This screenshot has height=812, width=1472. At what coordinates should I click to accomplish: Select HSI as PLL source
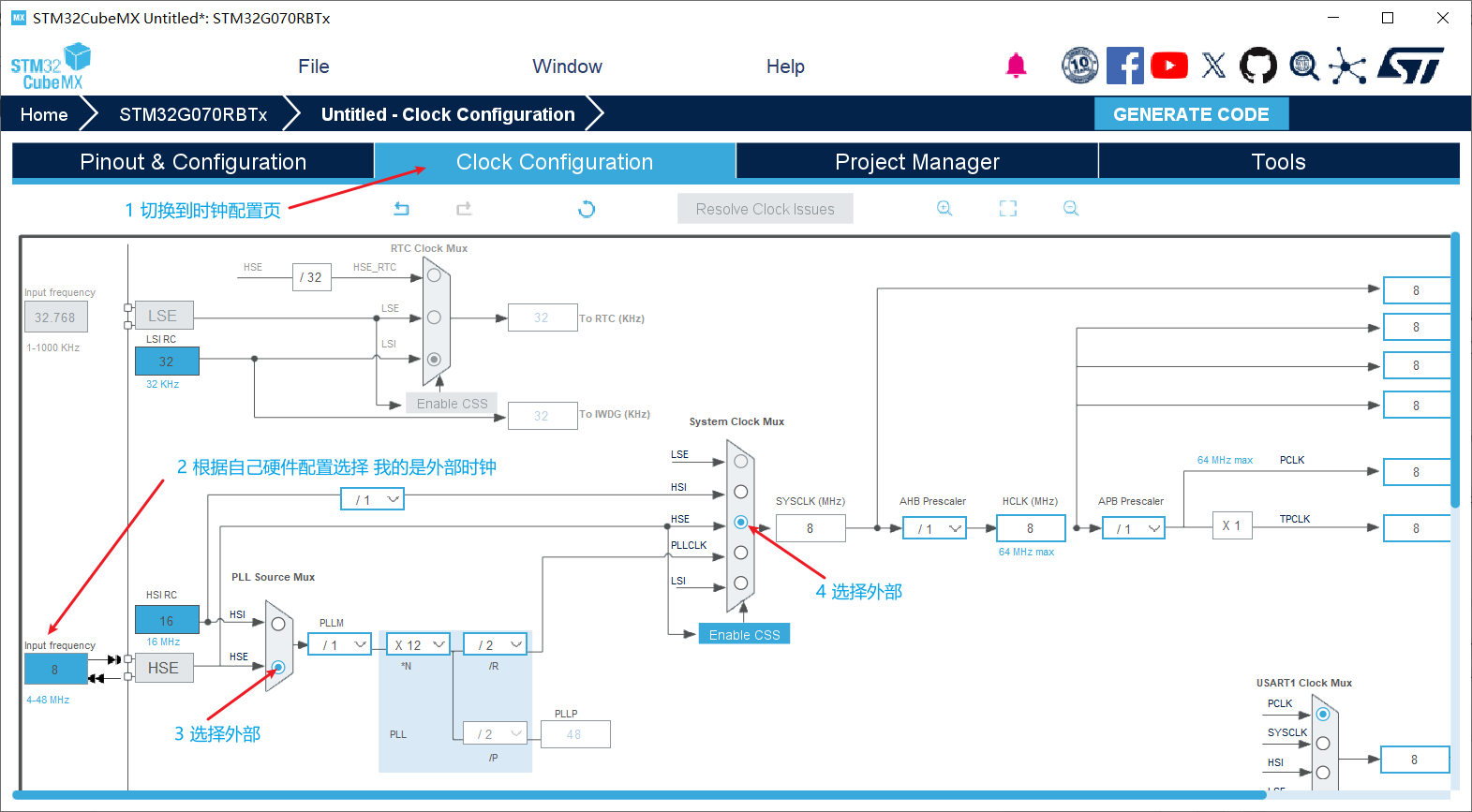coord(278,624)
